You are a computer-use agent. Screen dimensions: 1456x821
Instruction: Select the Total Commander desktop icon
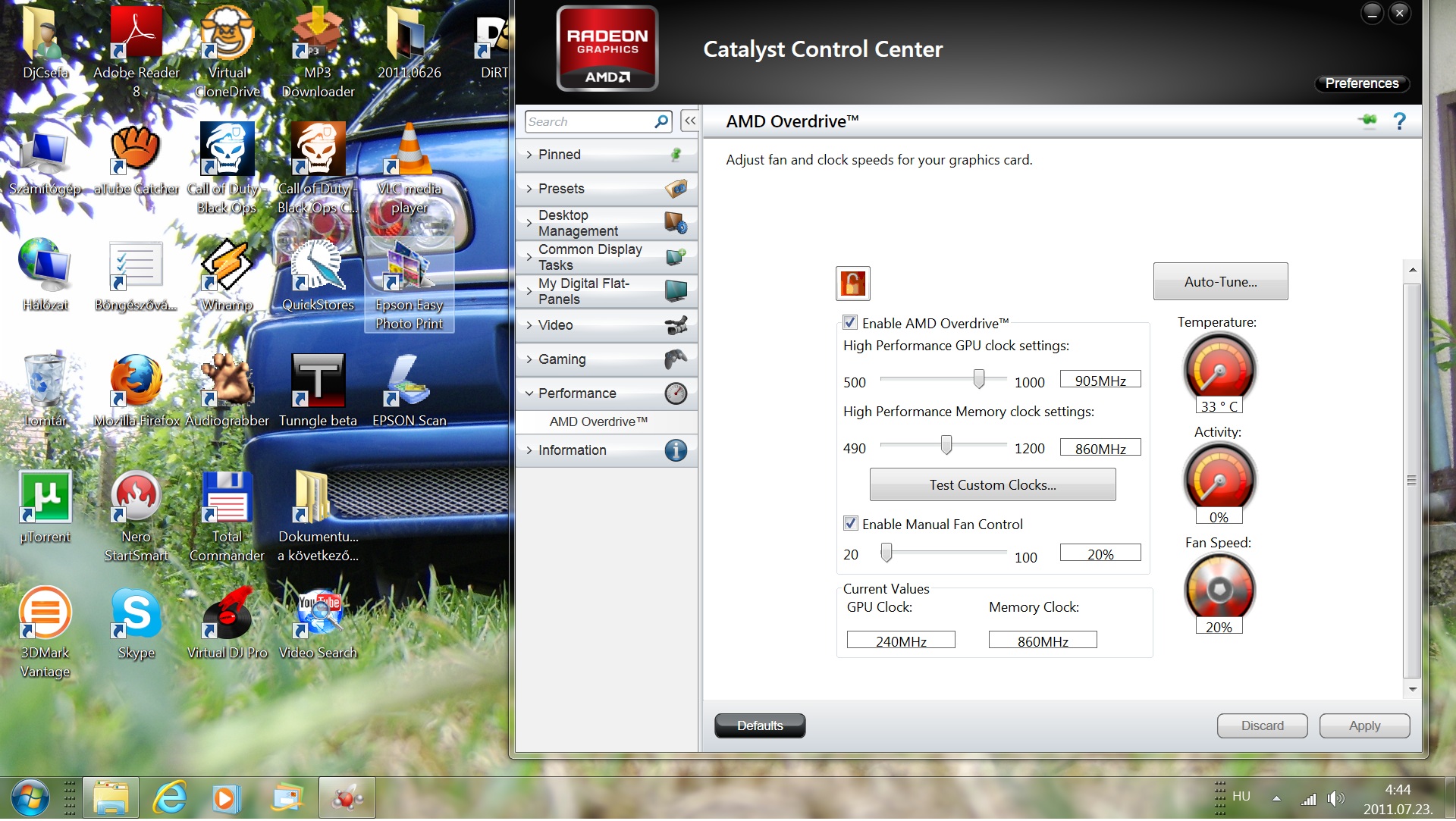227,516
